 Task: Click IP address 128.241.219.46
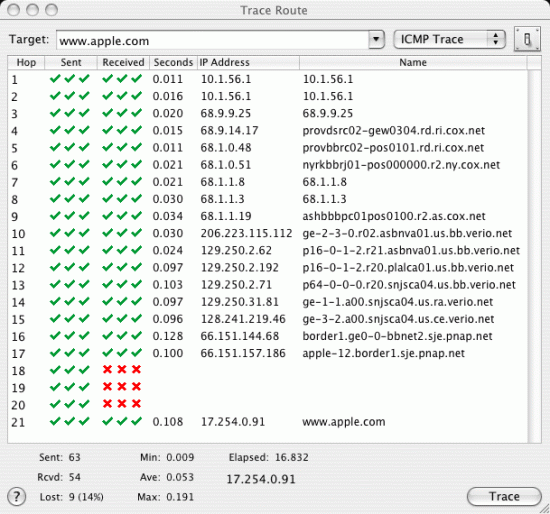pos(243,319)
